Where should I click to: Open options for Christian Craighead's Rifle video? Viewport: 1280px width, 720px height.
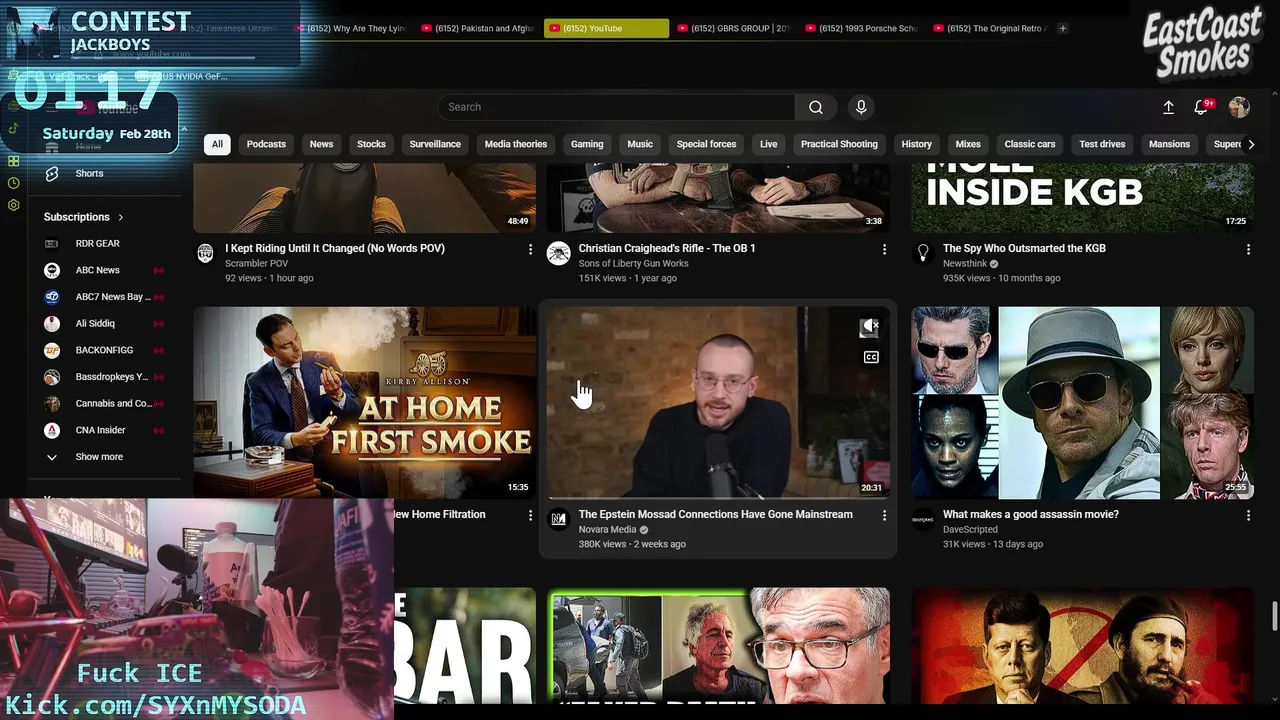point(884,249)
